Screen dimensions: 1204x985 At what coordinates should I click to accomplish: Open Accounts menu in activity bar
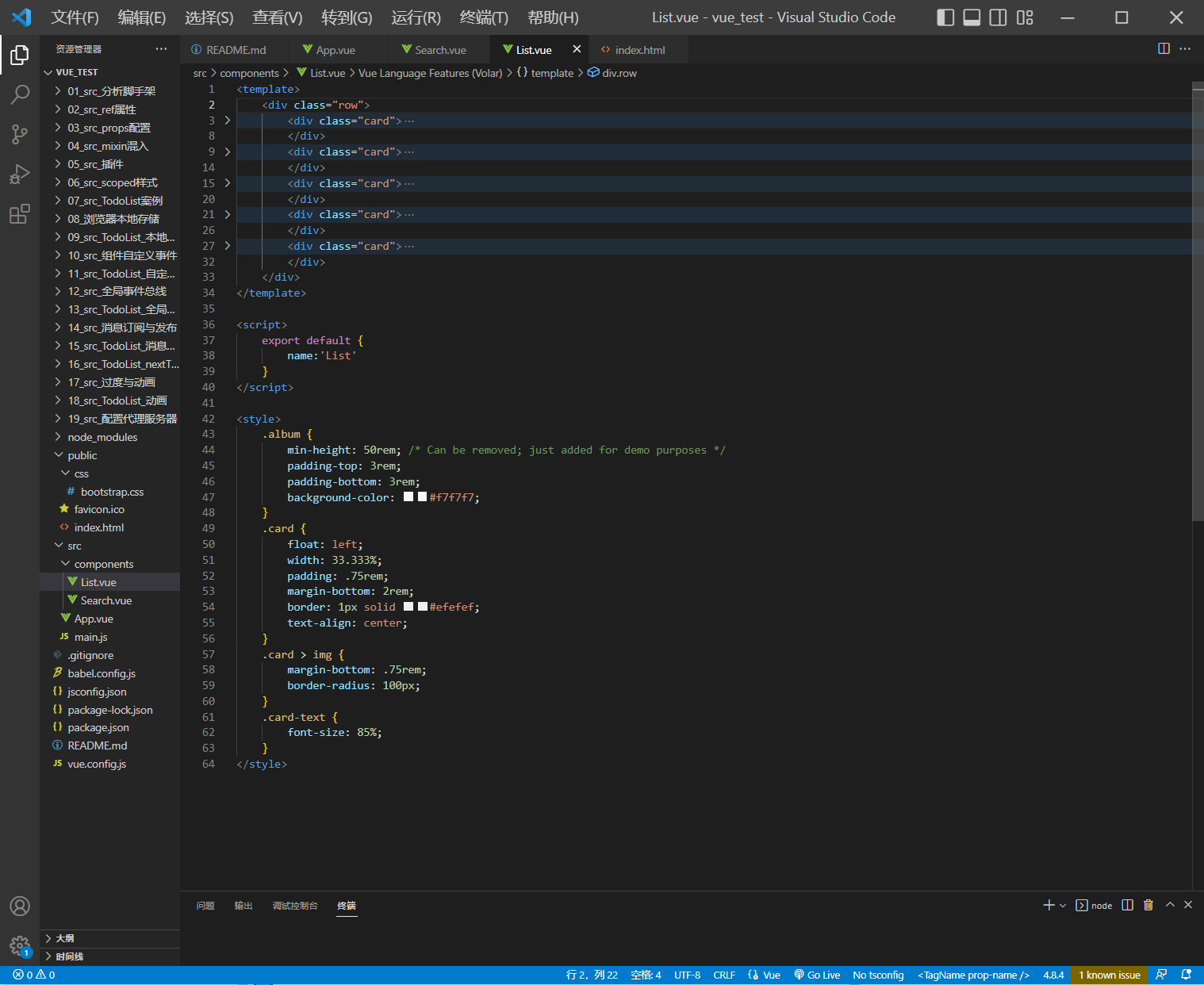(x=20, y=906)
